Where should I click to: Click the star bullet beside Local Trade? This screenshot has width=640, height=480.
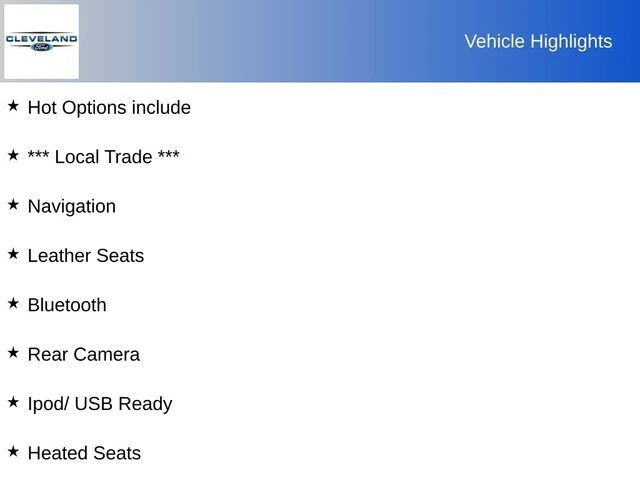click(x=13, y=155)
